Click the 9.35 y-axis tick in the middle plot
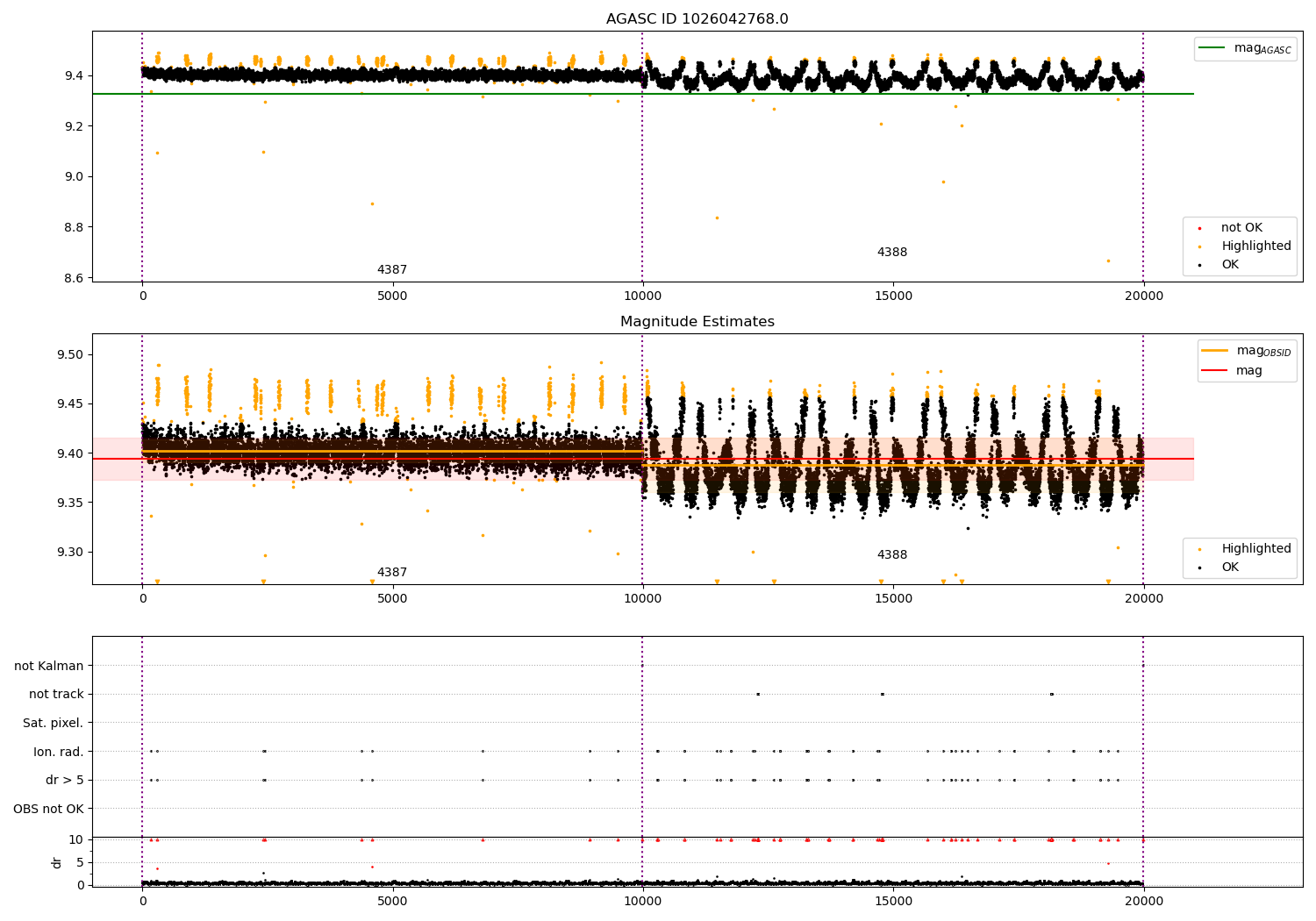Viewport: 1316px width, 921px height. coord(71,503)
